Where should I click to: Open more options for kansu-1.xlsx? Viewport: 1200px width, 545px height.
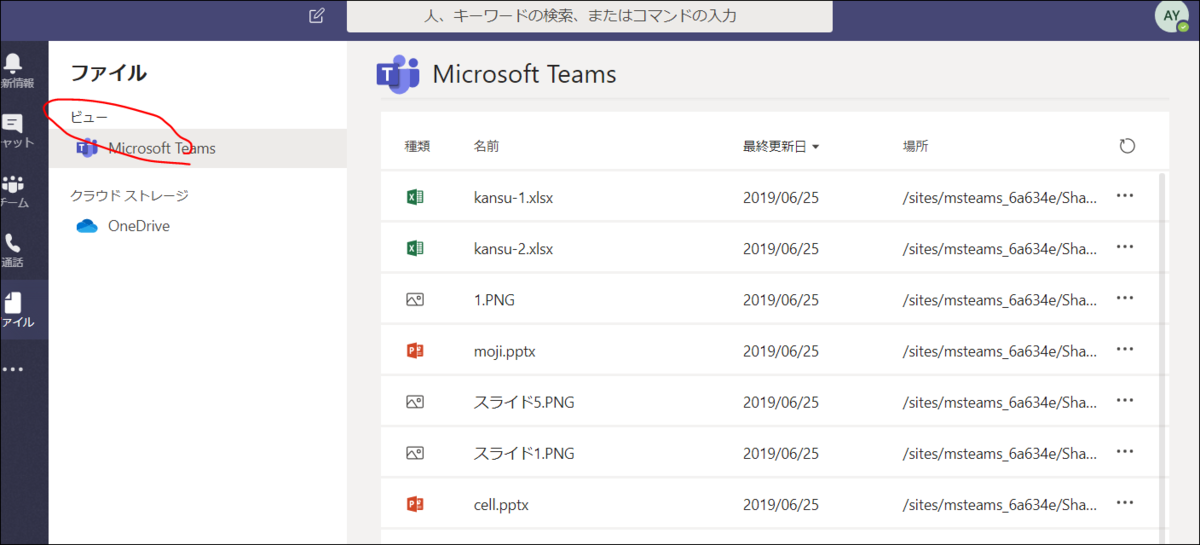click(1124, 197)
